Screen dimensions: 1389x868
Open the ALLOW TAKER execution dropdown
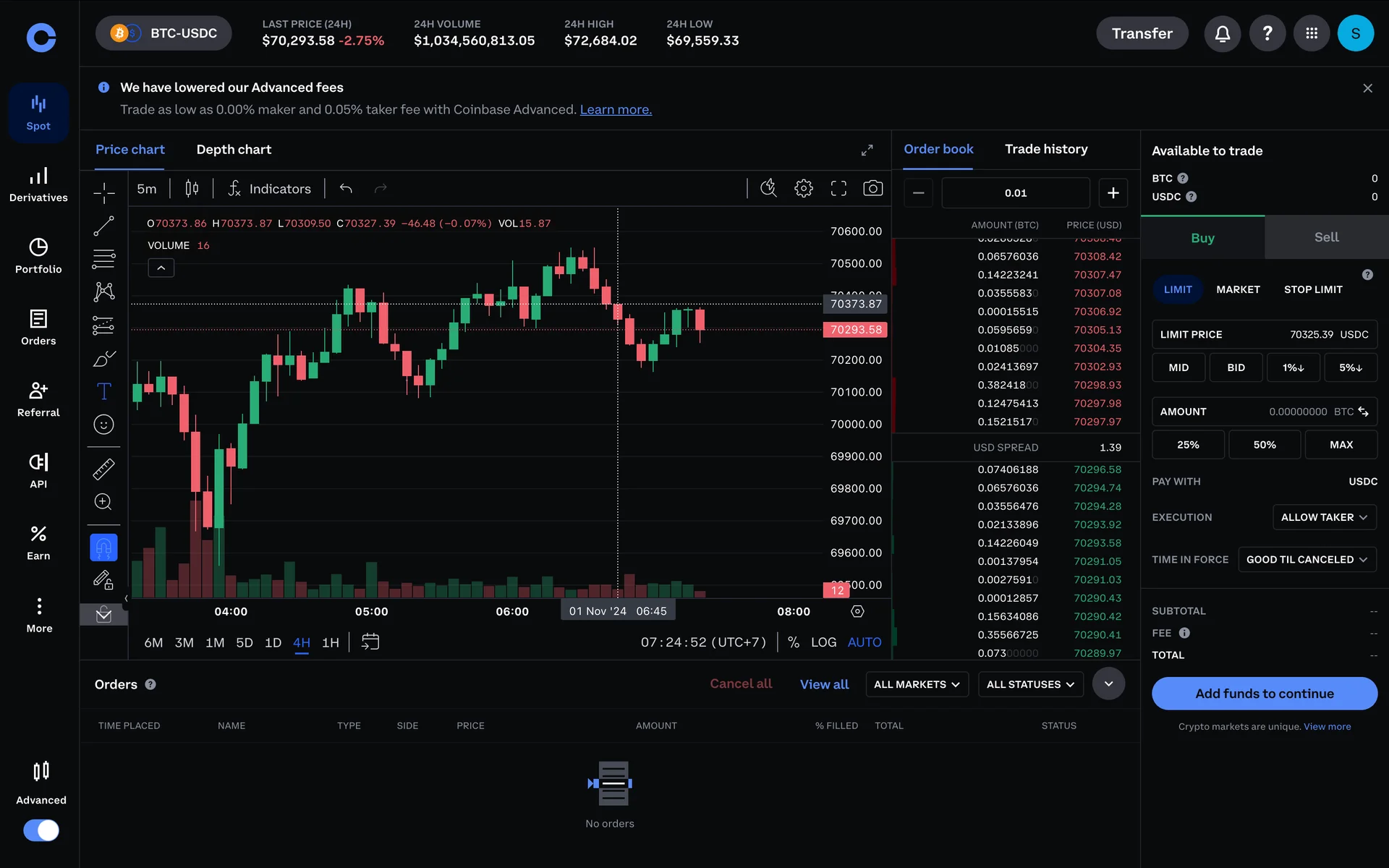tap(1323, 517)
